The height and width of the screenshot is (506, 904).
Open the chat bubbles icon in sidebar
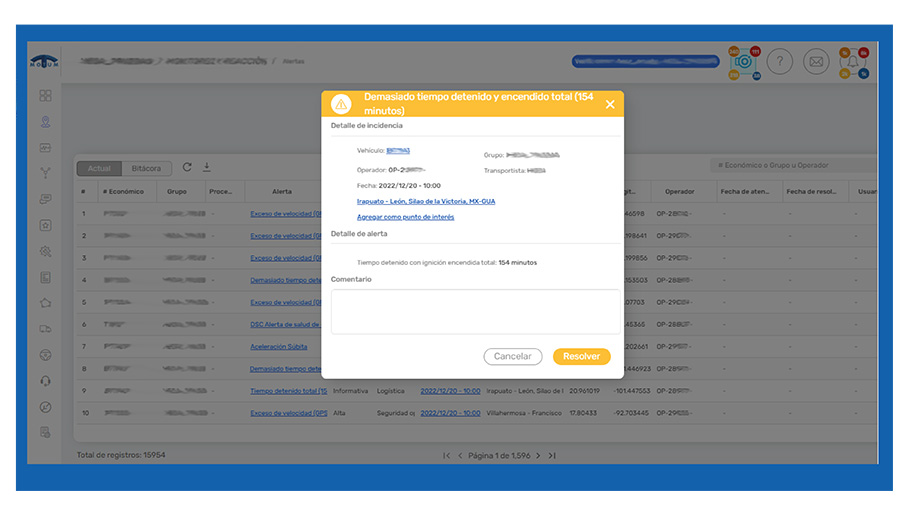(x=46, y=199)
